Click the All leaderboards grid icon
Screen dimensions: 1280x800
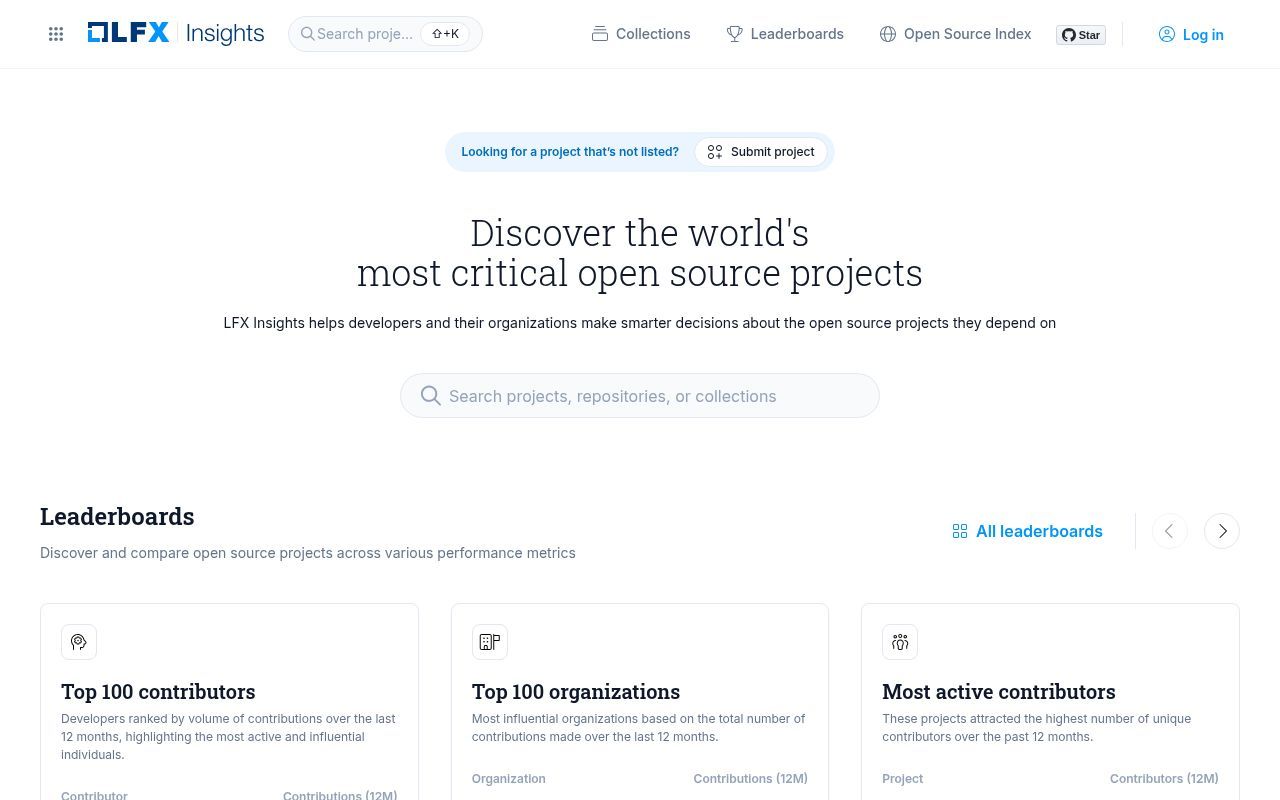click(960, 531)
